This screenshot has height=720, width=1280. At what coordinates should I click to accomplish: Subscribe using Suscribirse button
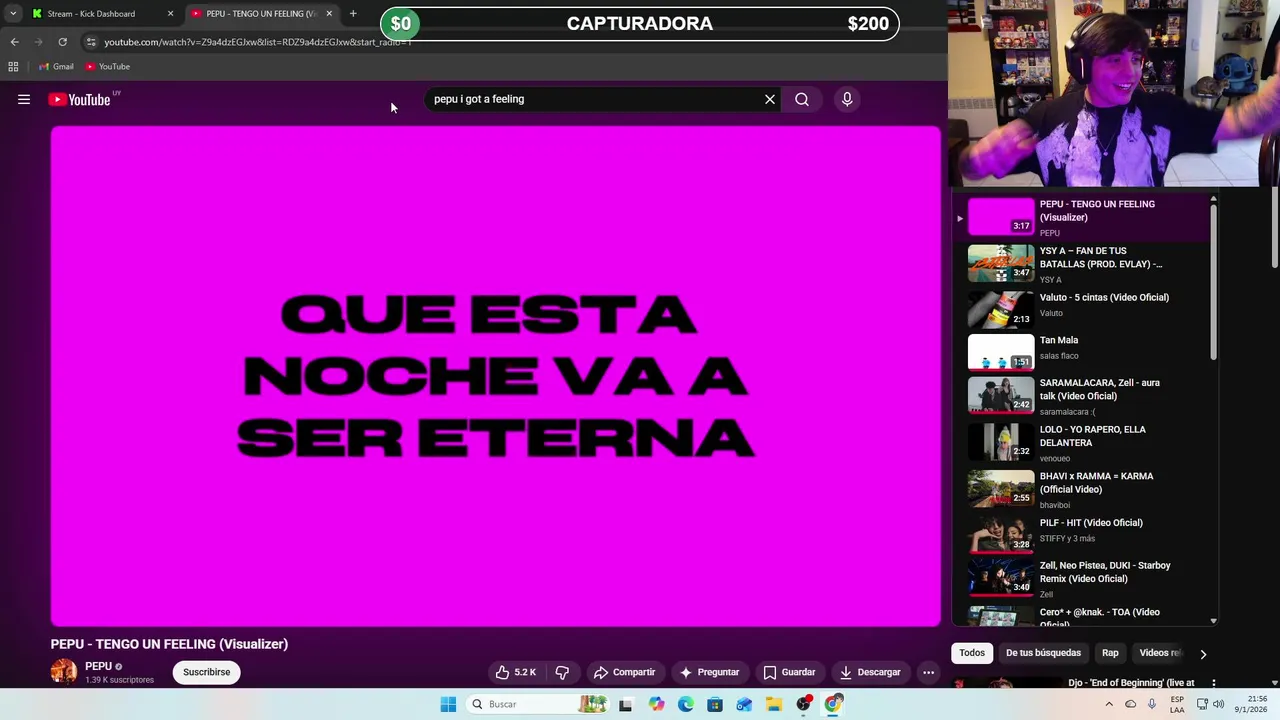[206, 672]
